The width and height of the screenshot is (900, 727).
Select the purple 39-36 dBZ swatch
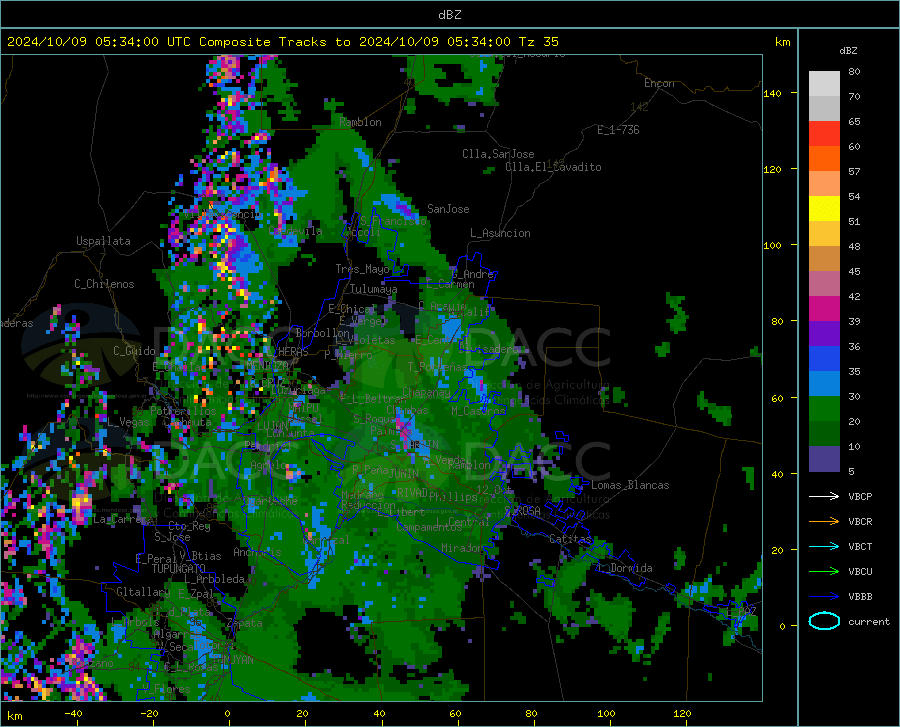(824, 334)
